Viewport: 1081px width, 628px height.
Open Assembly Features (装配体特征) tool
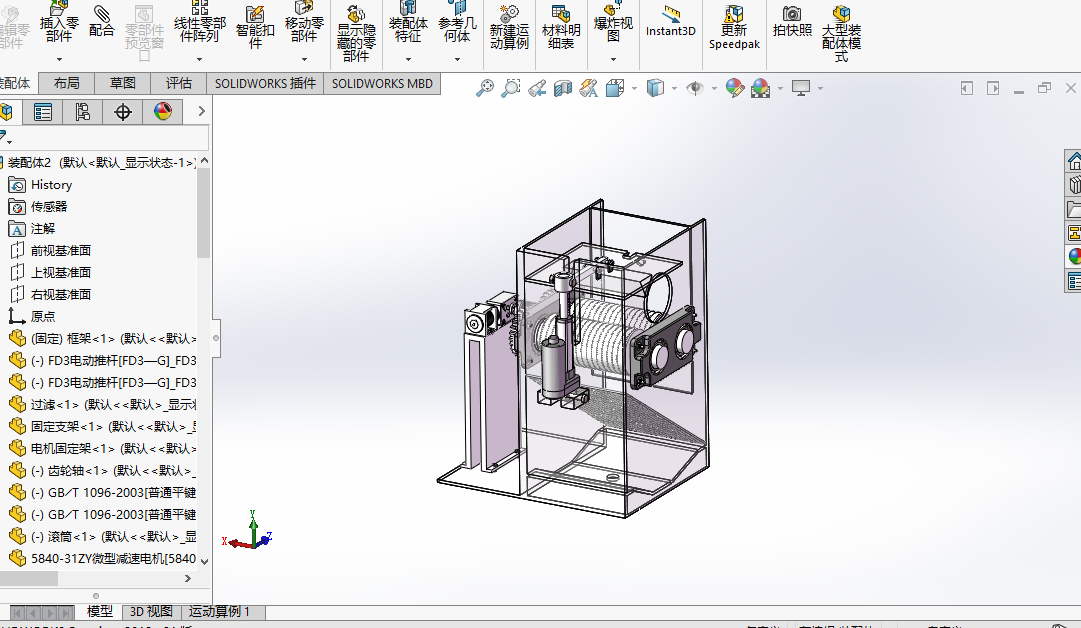[408, 24]
